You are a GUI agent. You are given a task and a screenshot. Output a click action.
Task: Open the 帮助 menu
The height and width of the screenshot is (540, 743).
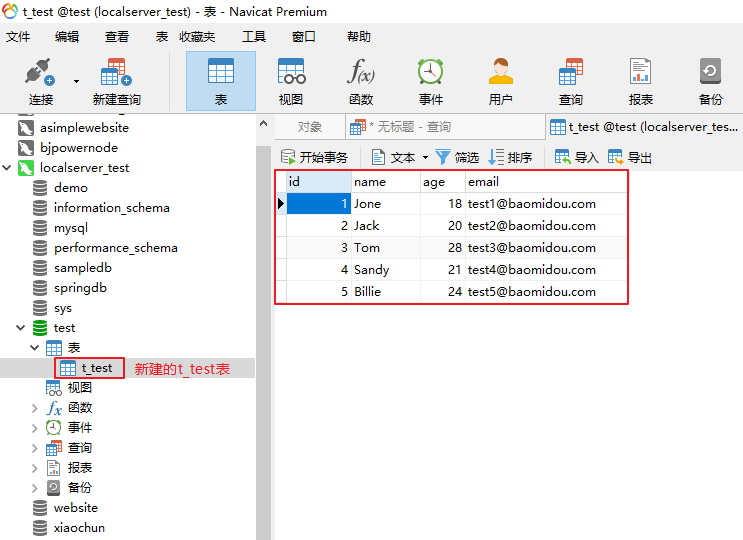[x=359, y=36]
